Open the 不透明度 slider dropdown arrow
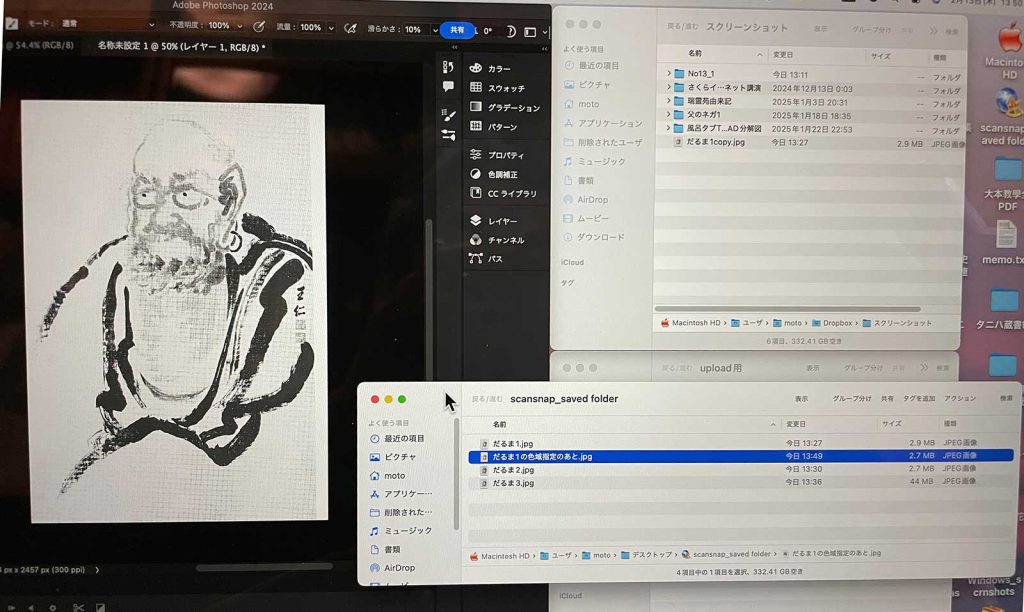This screenshot has width=1024, height=612. (240, 26)
